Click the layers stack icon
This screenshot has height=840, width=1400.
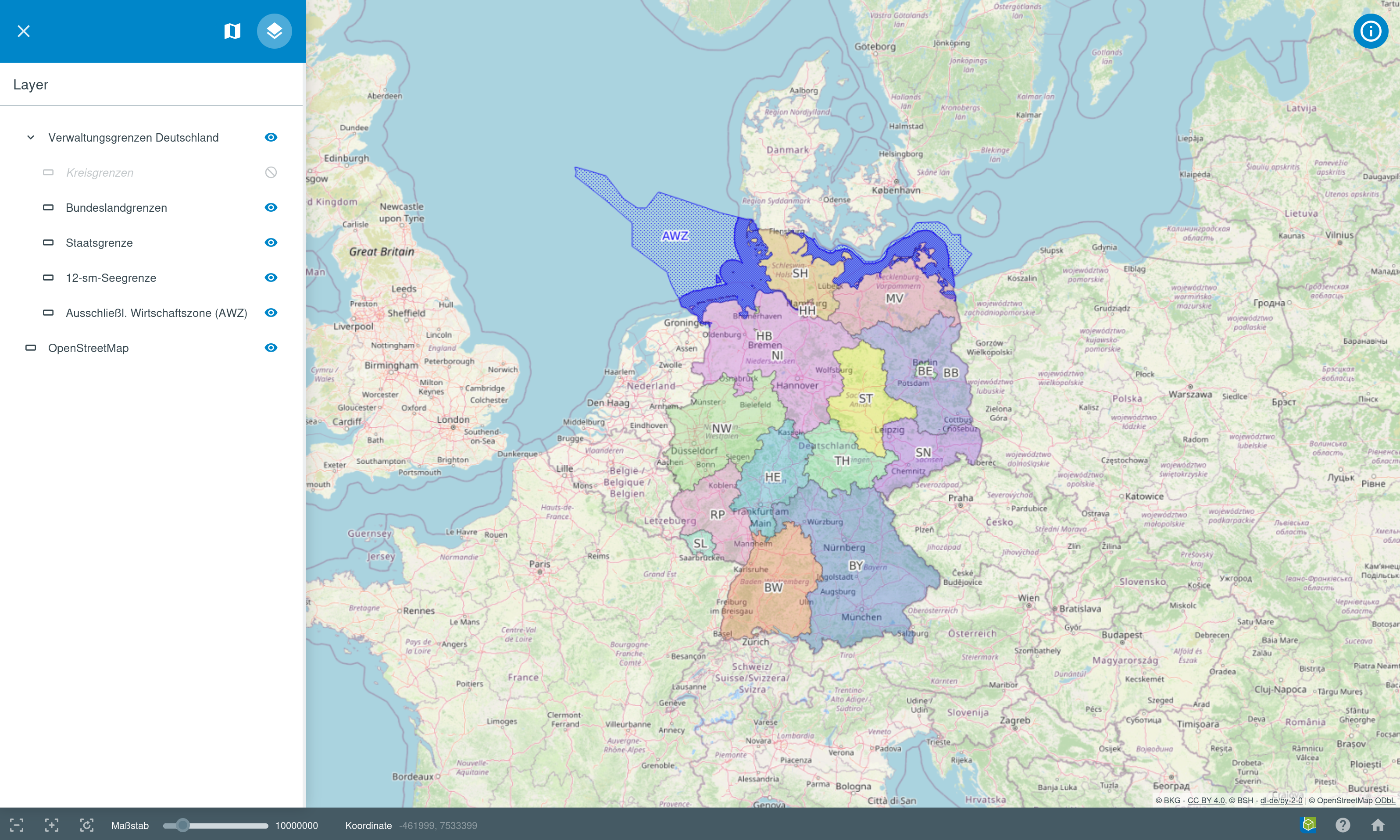point(274,31)
